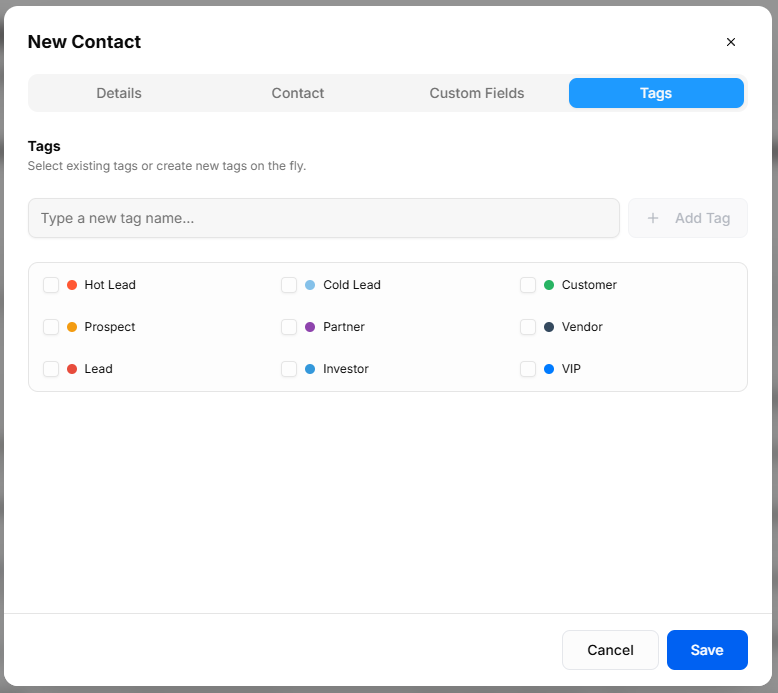Click the light blue Cold Lead color dot
Screen dimensions: 778x693
pyautogui.click(x=310, y=285)
